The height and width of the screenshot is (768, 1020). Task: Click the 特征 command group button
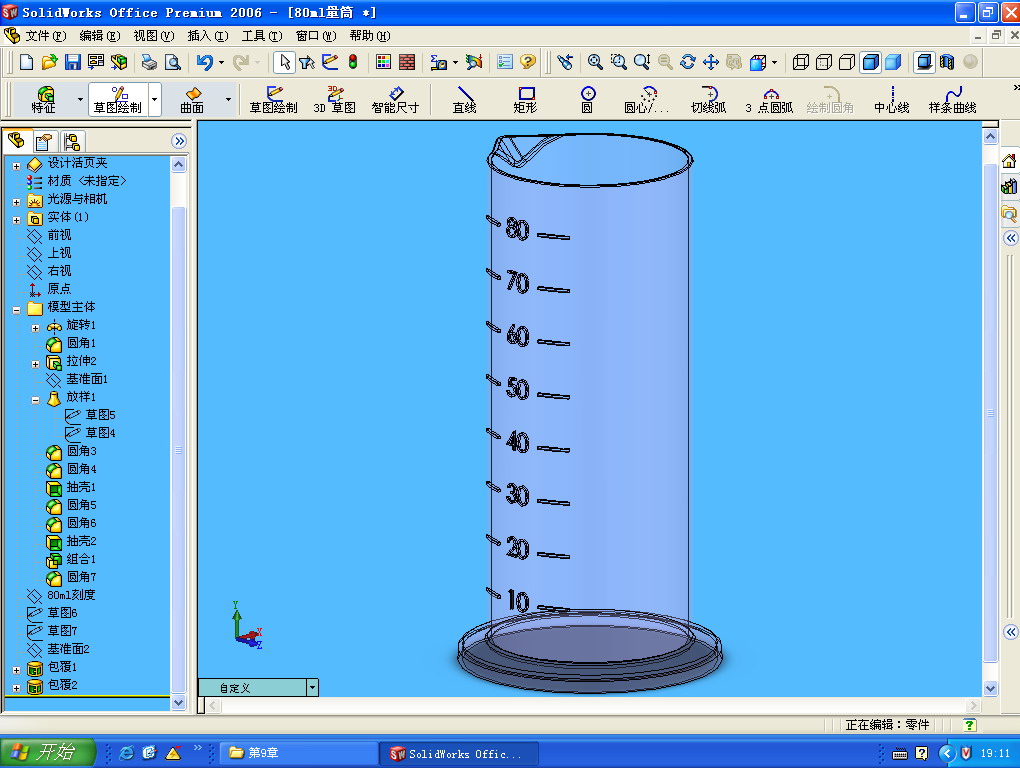(x=44, y=99)
